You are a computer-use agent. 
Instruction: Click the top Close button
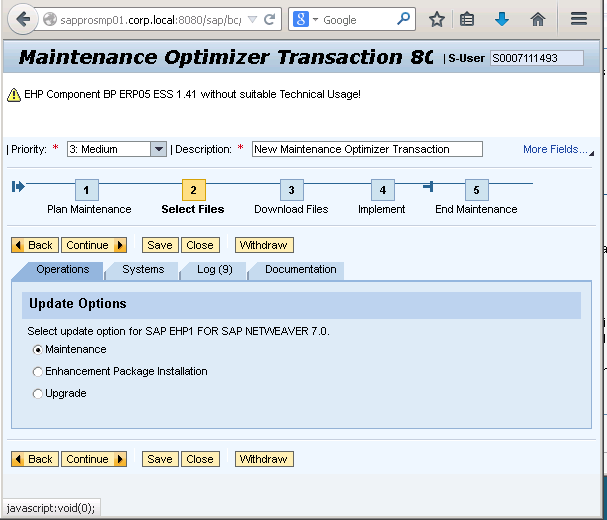pos(200,245)
